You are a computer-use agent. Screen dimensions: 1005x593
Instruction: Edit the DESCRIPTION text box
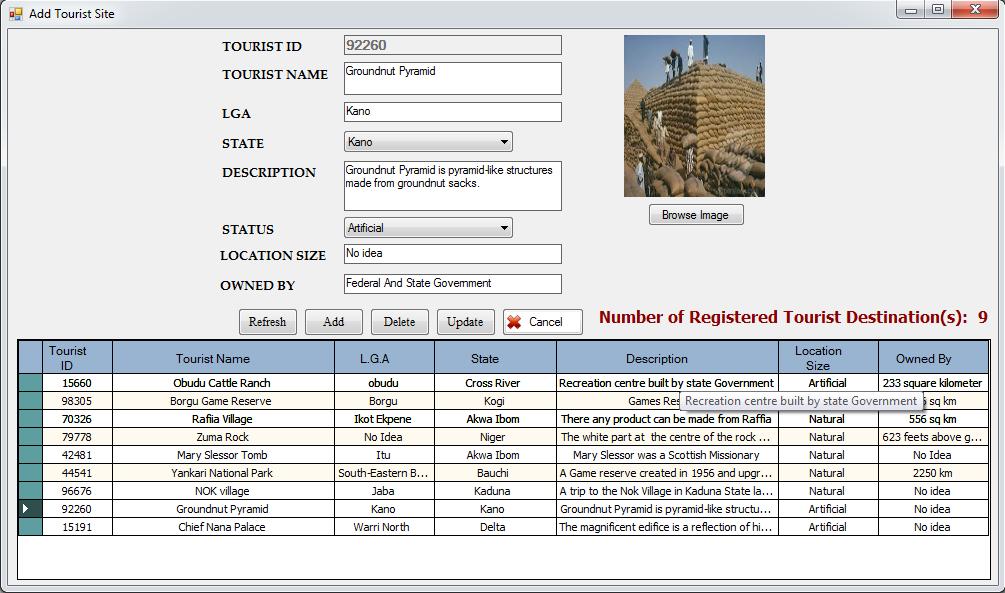(x=452, y=186)
